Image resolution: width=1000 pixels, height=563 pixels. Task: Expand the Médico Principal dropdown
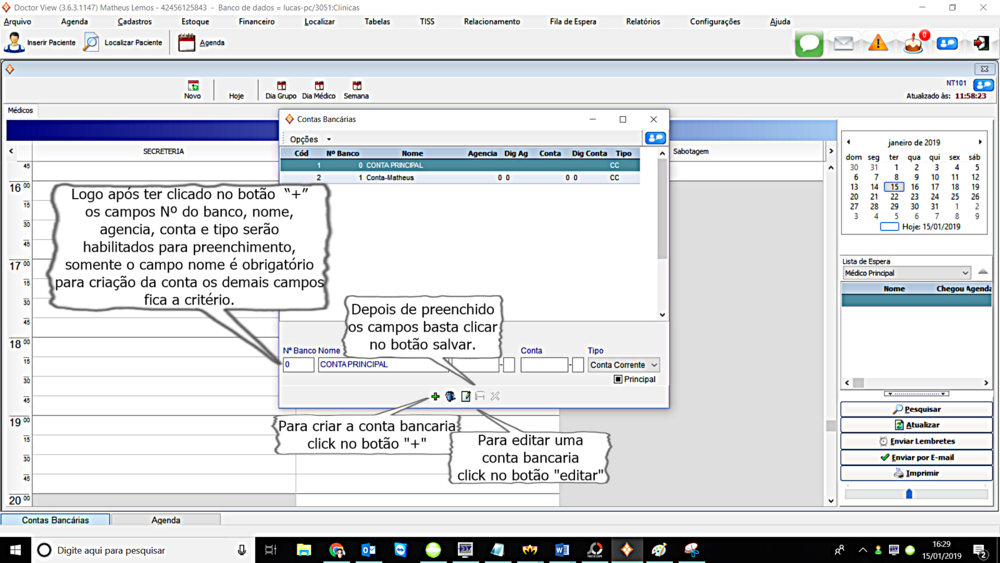coord(906,273)
